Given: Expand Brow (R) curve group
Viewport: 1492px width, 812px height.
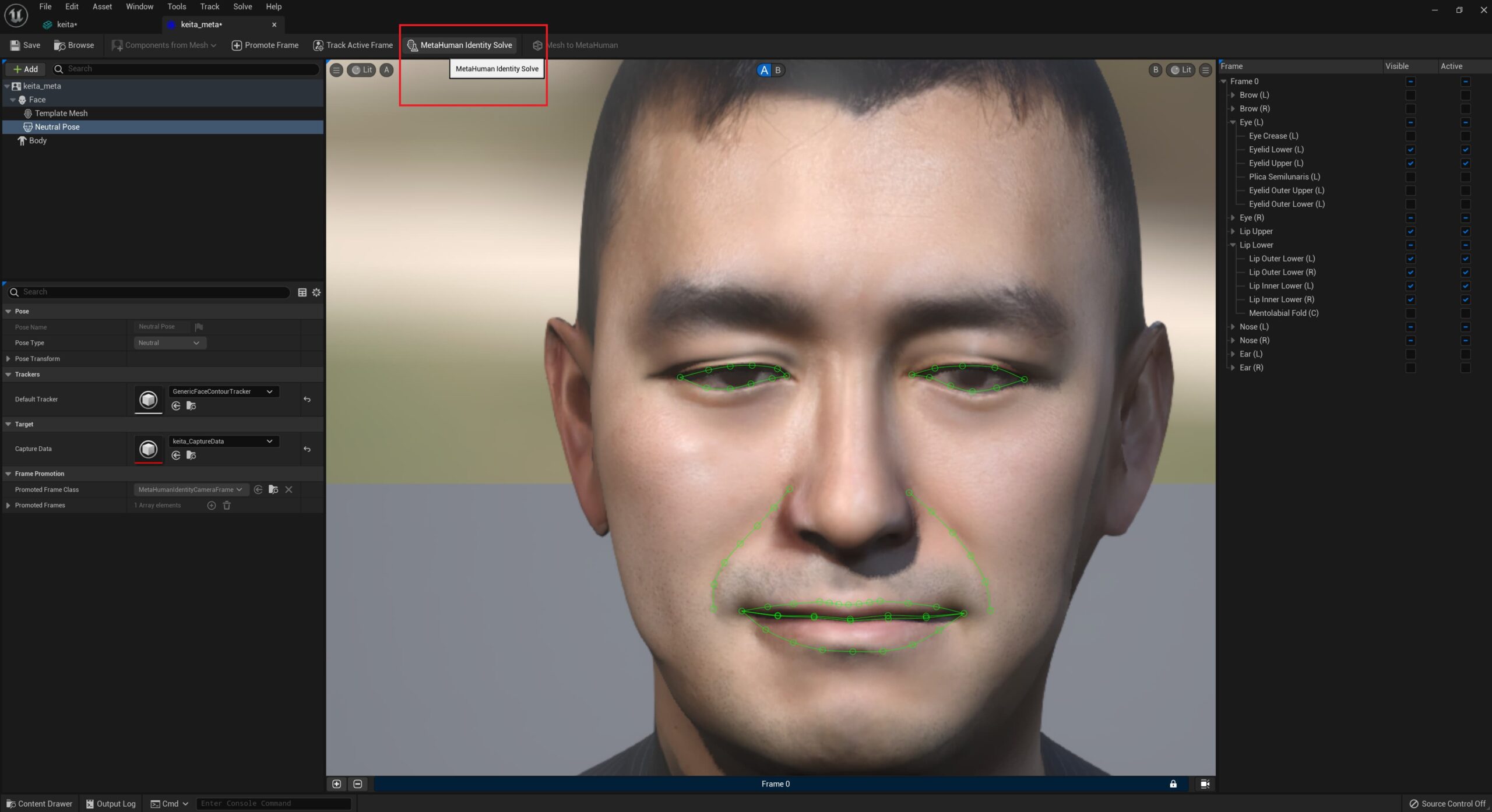Looking at the screenshot, I should pyautogui.click(x=1233, y=109).
